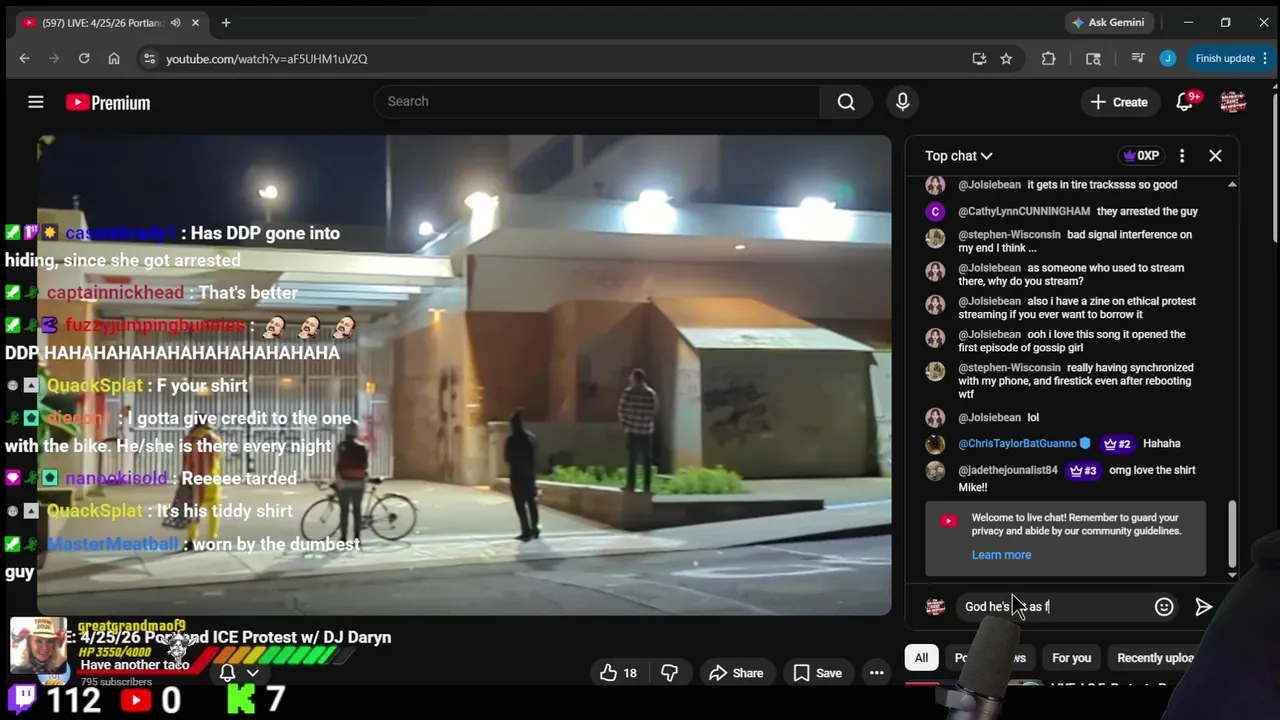Open the Extensions puzzle icon

click(1048, 59)
